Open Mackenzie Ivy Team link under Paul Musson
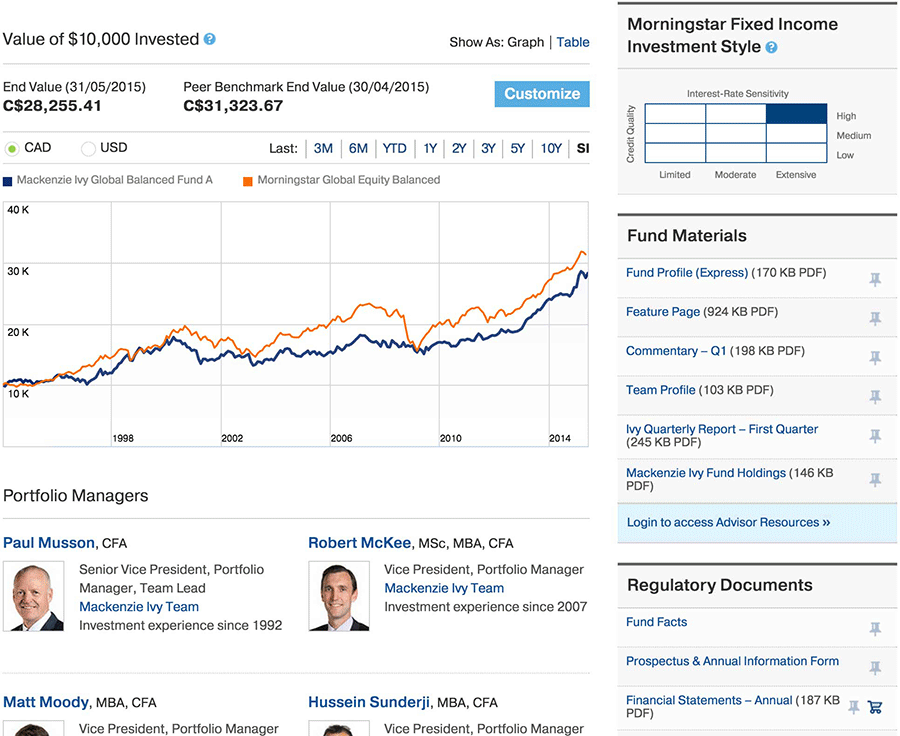 (139, 607)
